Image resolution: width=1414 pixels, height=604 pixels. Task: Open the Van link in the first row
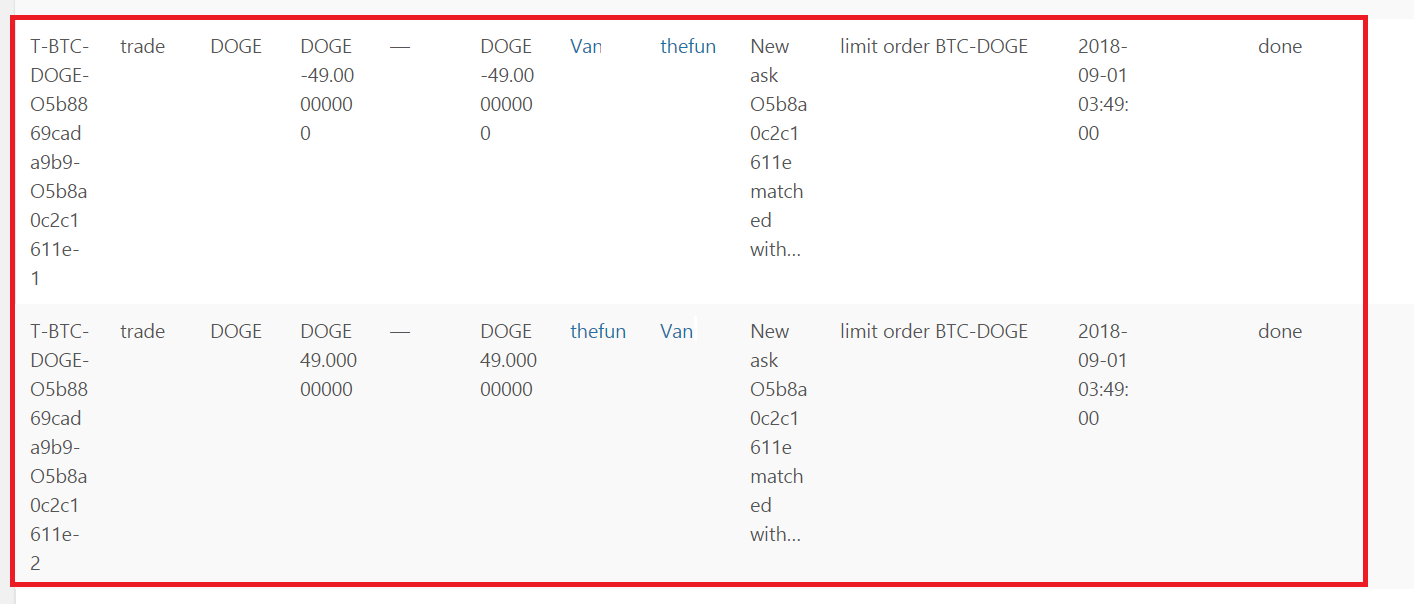tap(586, 46)
